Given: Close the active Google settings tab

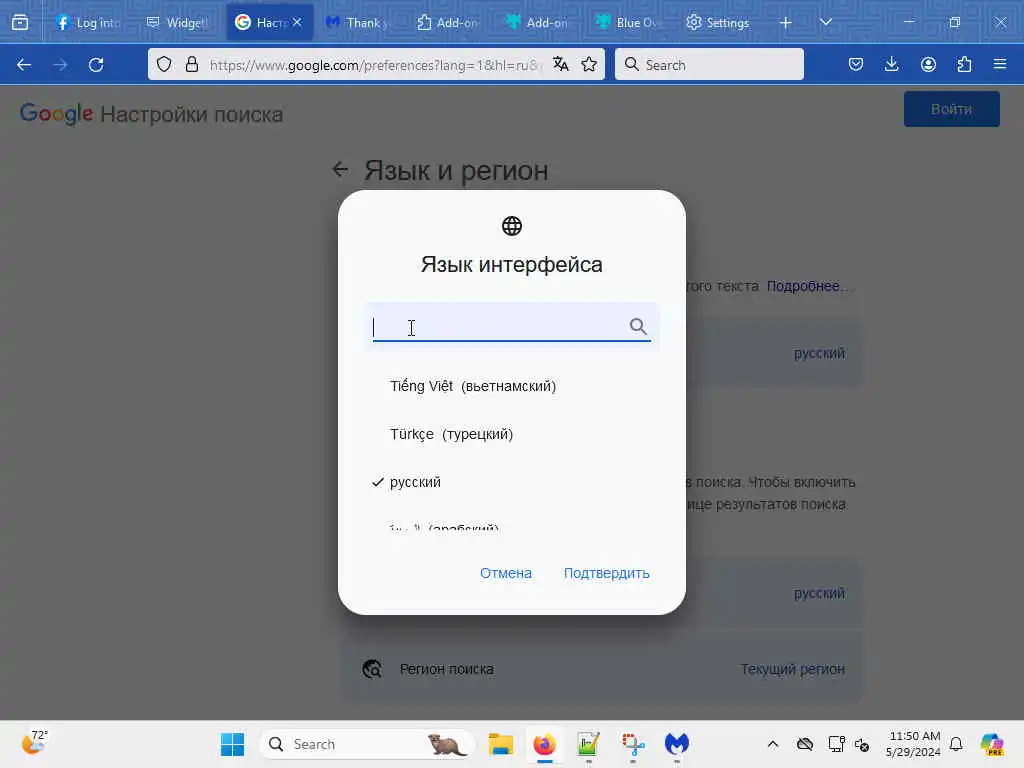Looking at the screenshot, I should [x=297, y=22].
